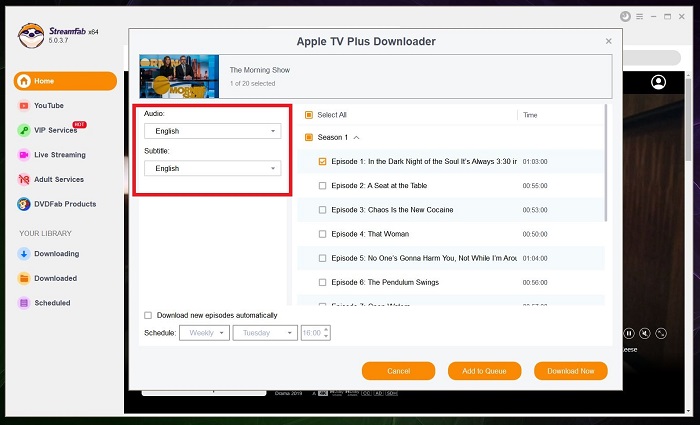Viewport: 700px width, 425px height.
Task: Click Episode 4 duration 00:50:00
Action: (535, 234)
